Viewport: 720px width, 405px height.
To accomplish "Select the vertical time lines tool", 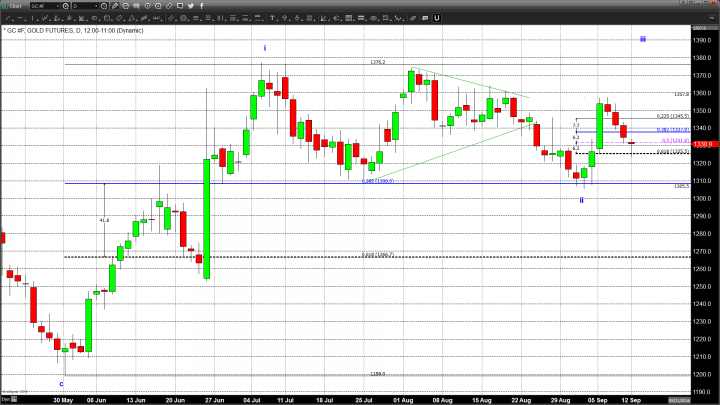I will click(220, 18).
